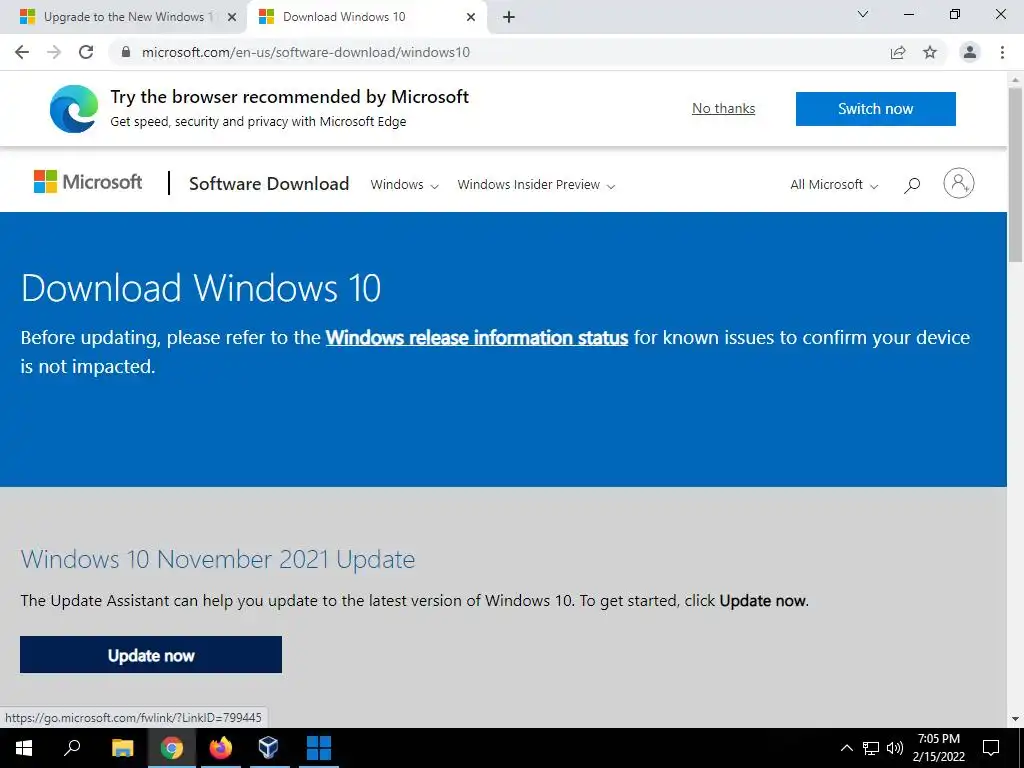Open VirtualBox from the taskbar
The height and width of the screenshot is (768, 1024).
pyautogui.click(x=268, y=748)
